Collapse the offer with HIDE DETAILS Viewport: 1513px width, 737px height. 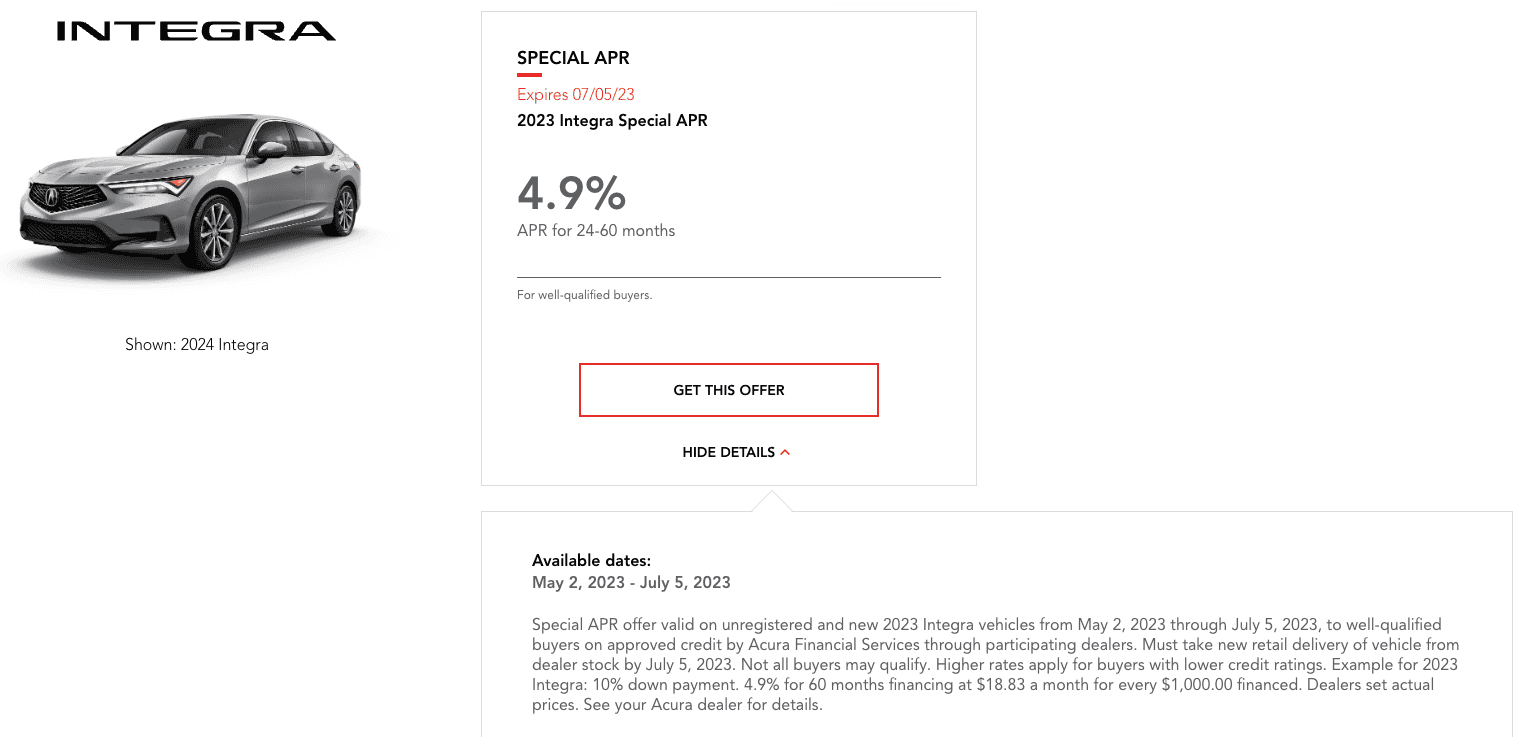coord(728,452)
